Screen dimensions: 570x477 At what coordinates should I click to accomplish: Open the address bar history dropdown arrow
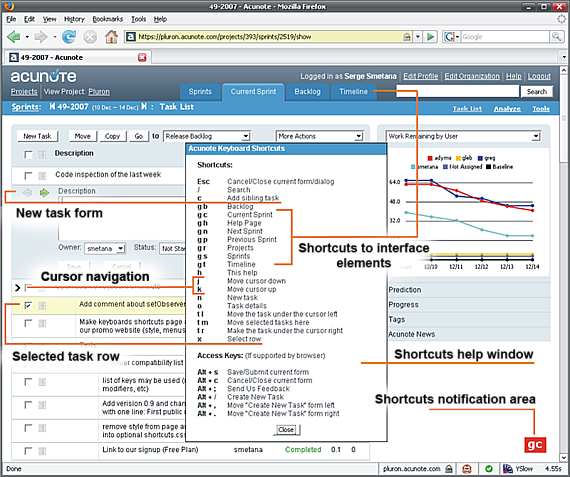click(418, 37)
